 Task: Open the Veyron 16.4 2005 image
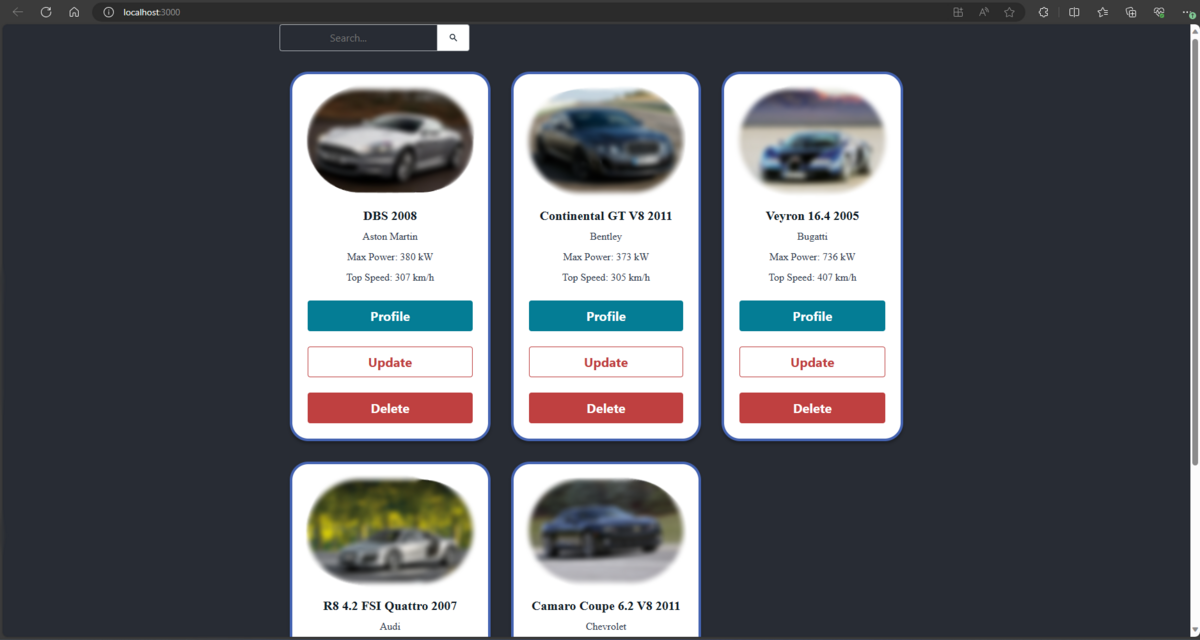pyautogui.click(x=812, y=140)
